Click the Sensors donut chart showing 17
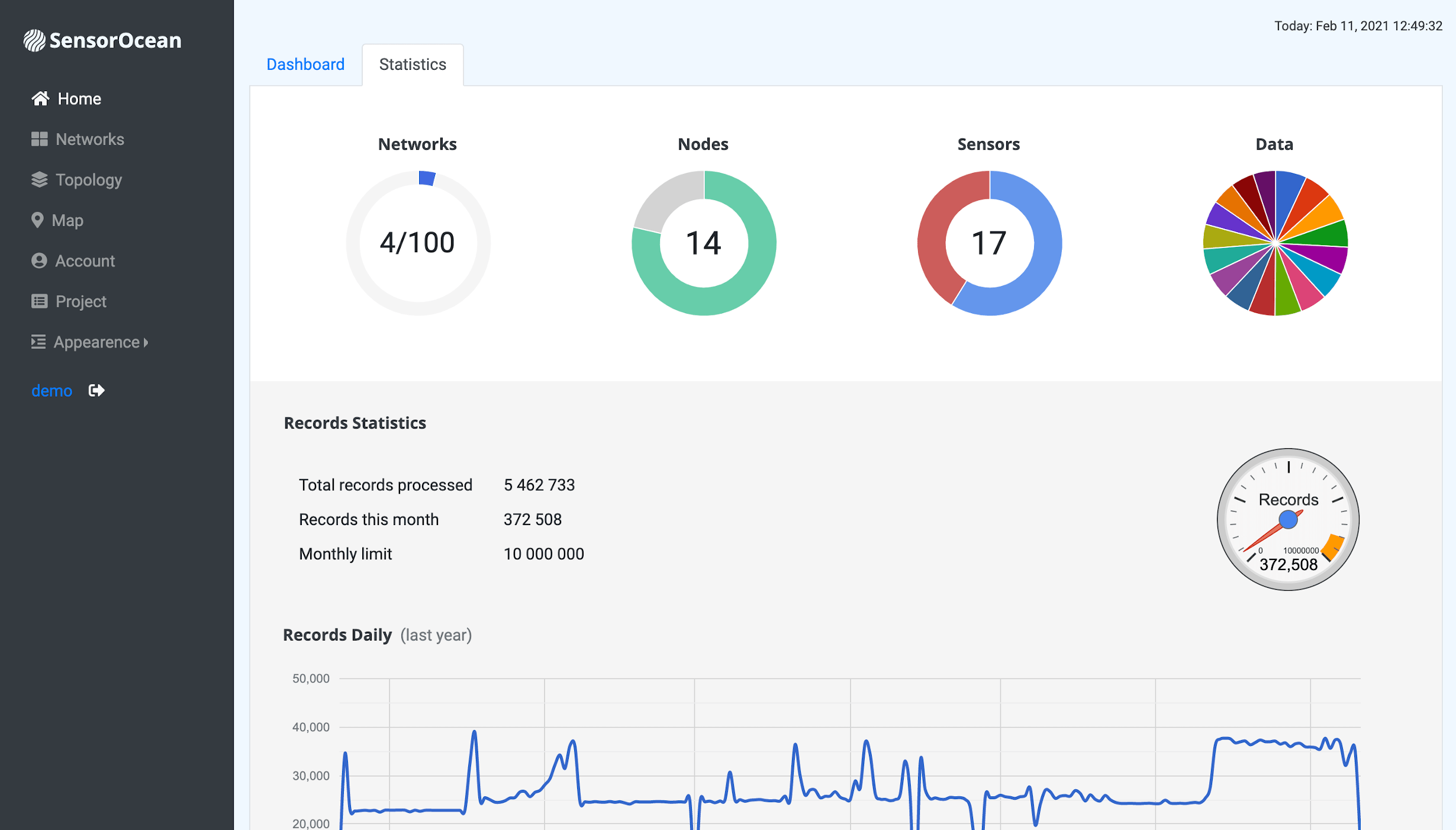1456x830 pixels. pyautogui.click(x=989, y=243)
